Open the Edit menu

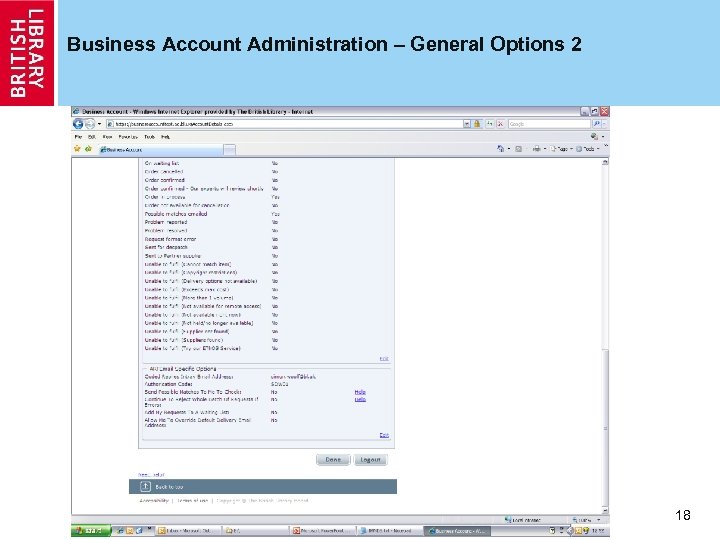[92, 137]
